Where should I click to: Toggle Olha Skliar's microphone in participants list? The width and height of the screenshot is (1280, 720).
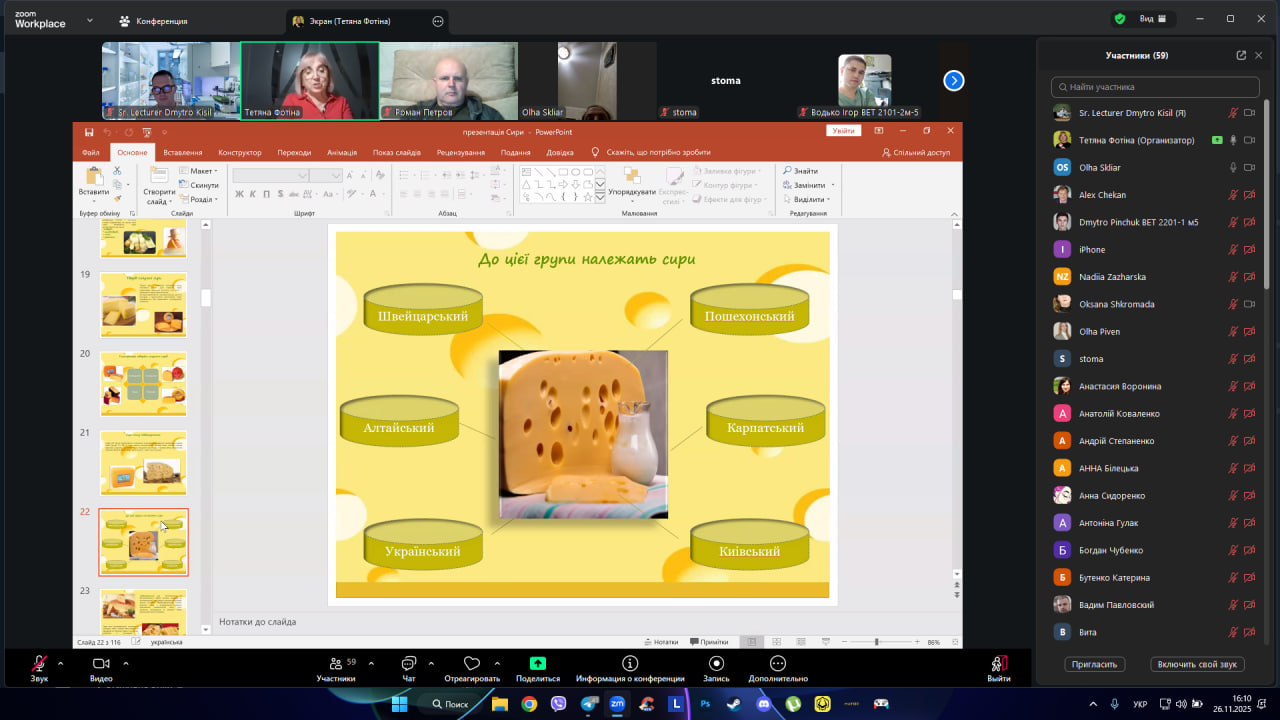pyautogui.click(x=1233, y=168)
